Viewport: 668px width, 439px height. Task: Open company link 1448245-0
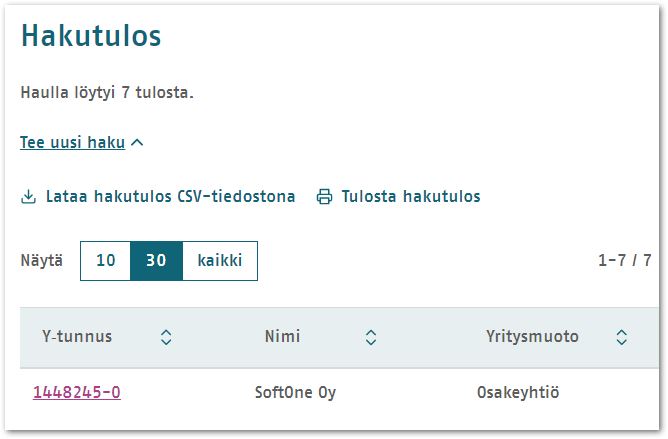click(x=77, y=392)
